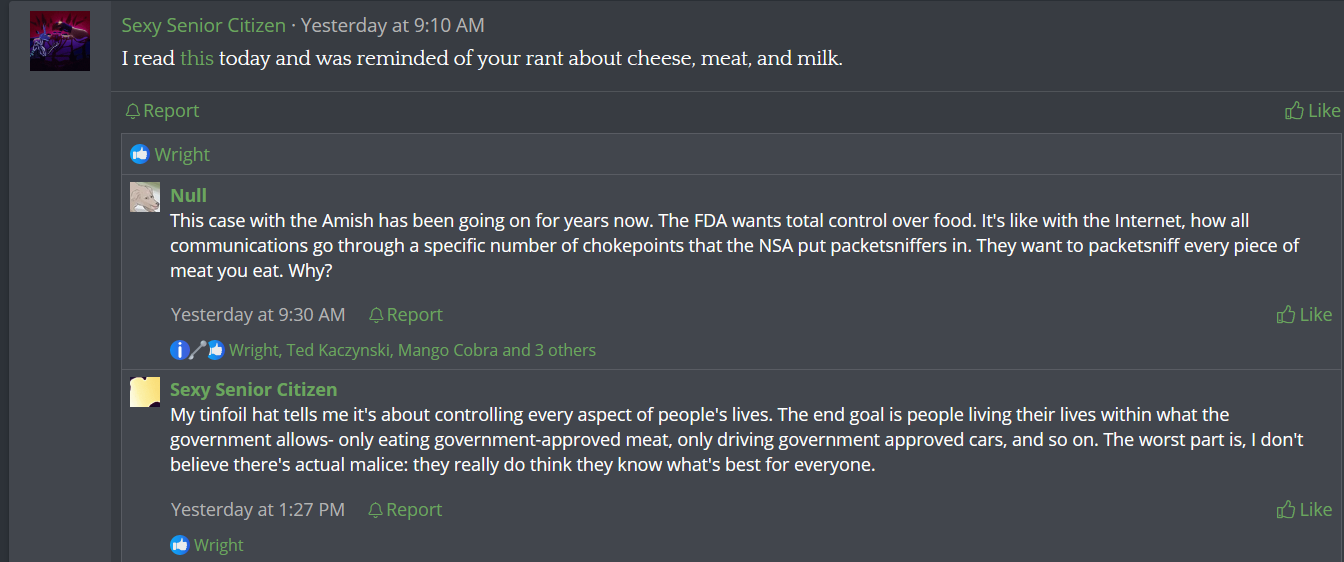
Task: Click Null's small avatar thumbnail
Action: pos(145,197)
